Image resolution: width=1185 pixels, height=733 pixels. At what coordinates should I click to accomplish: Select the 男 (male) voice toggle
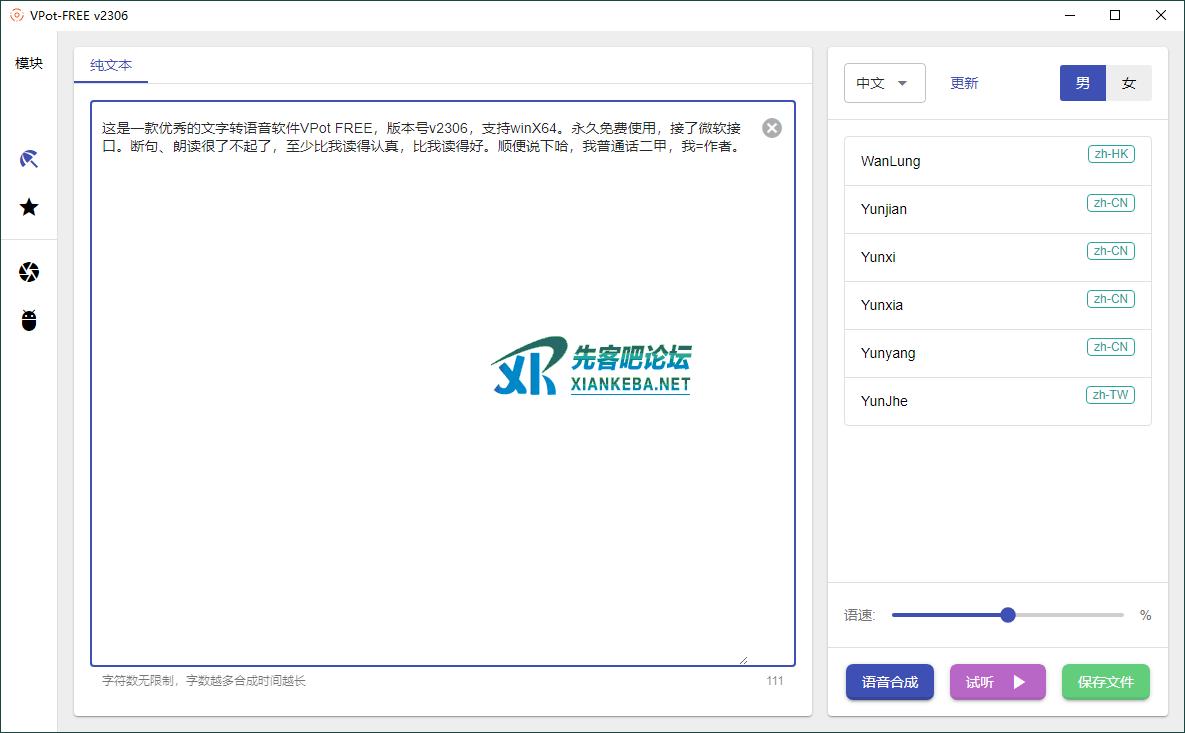[1082, 83]
